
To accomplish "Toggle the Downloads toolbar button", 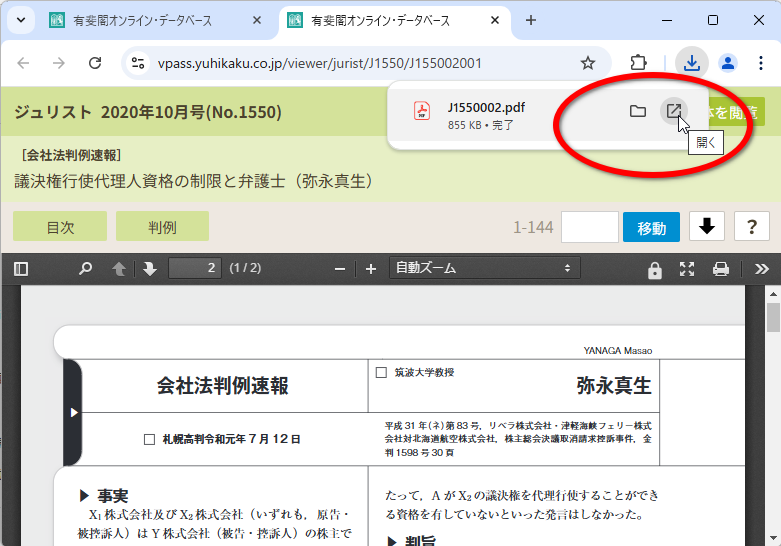I will click(692, 63).
